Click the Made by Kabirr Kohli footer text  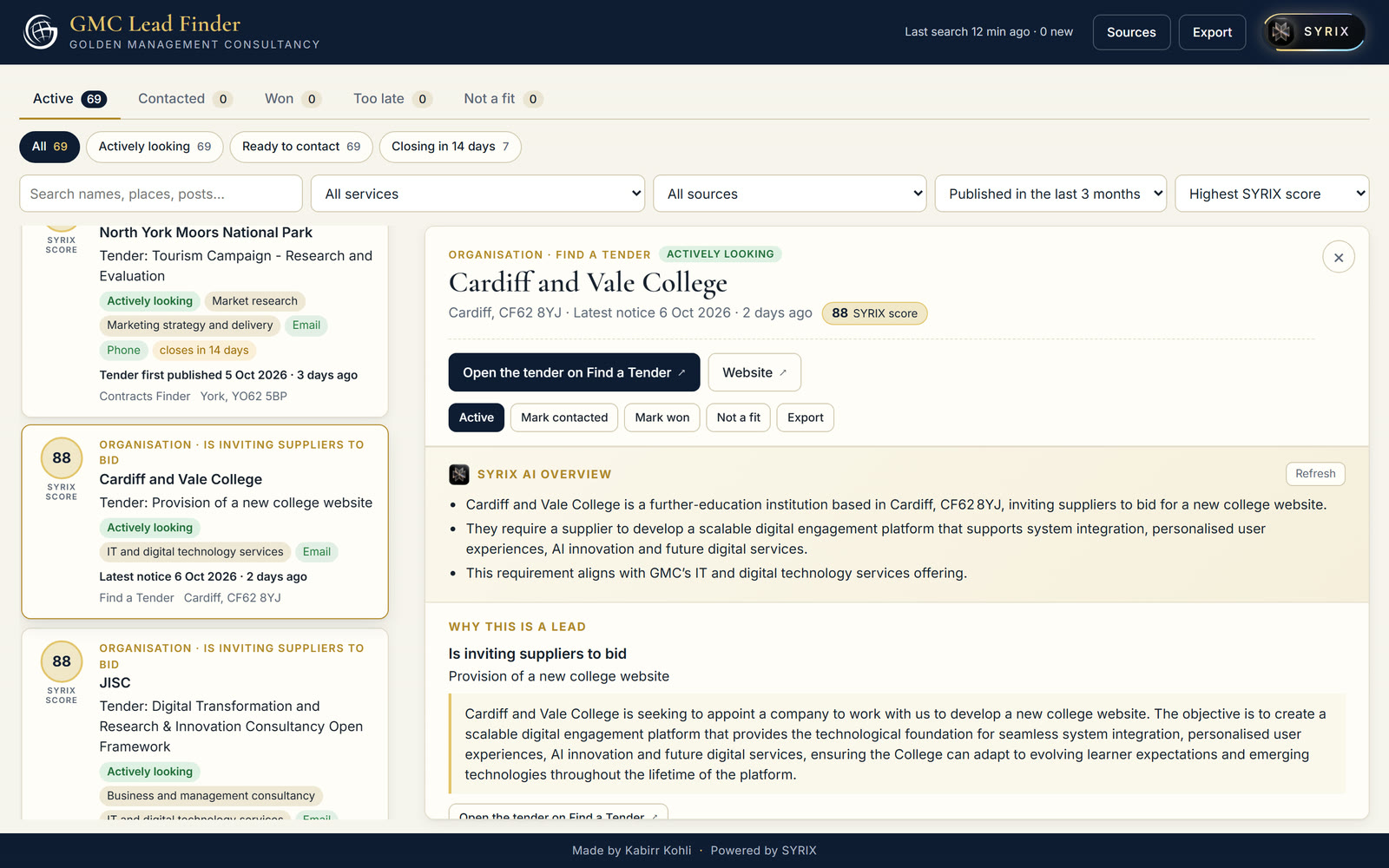click(631, 851)
